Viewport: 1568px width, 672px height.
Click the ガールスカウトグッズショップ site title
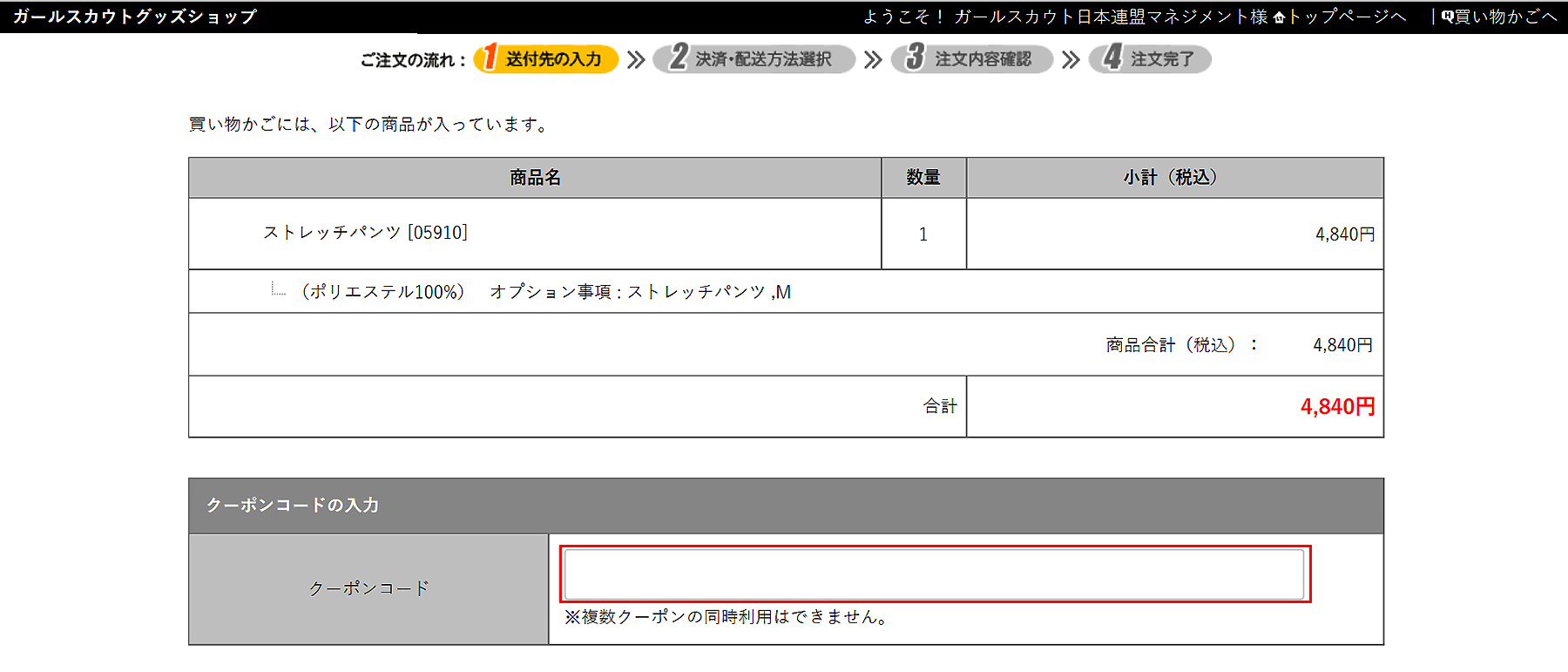click(x=135, y=17)
